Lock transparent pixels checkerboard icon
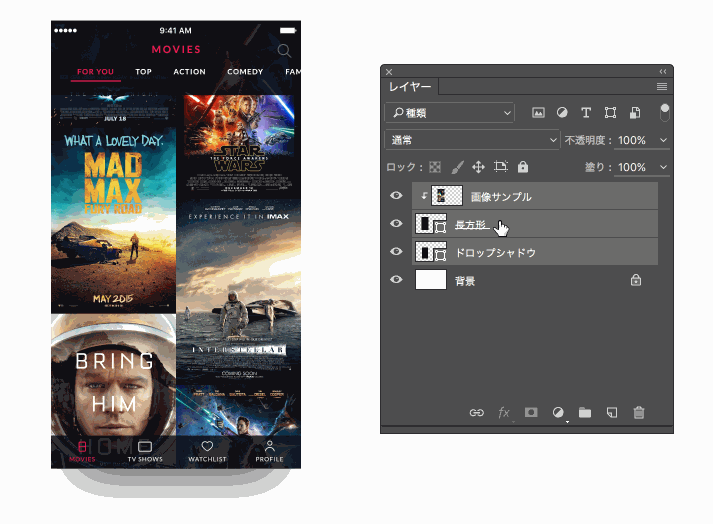The image size is (713, 524). coord(435,167)
